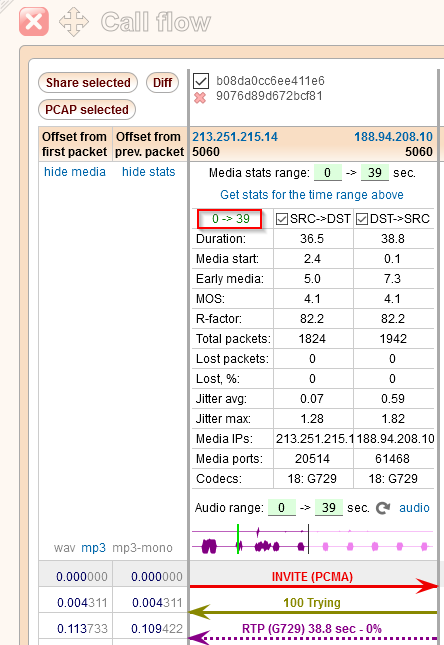Click Share selected button
The image size is (444, 645).
point(88,83)
